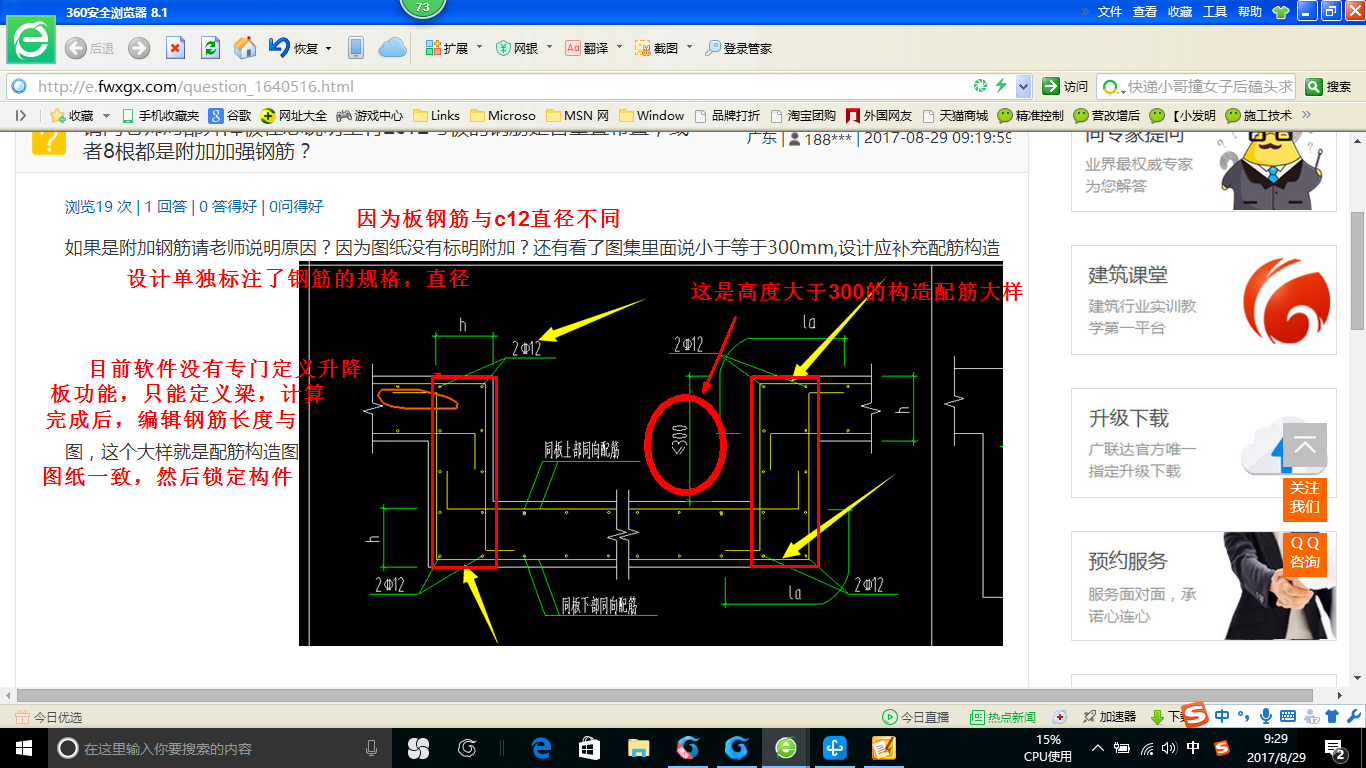Open the 扩展 extensions button
Image resolution: width=1366 pixels, height=768 pixels.
[x=447, y=48]
